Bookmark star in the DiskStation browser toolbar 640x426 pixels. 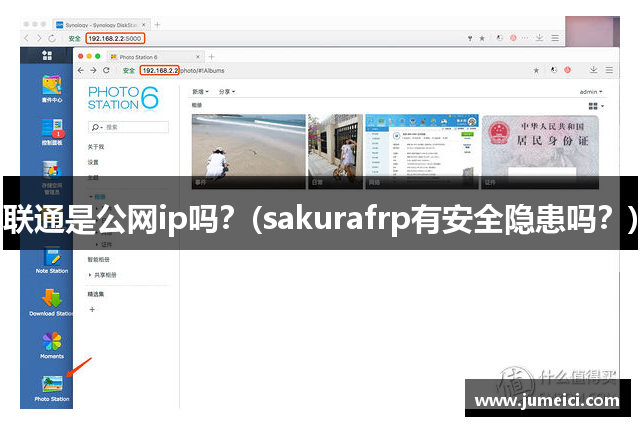(x=482, y=38)
